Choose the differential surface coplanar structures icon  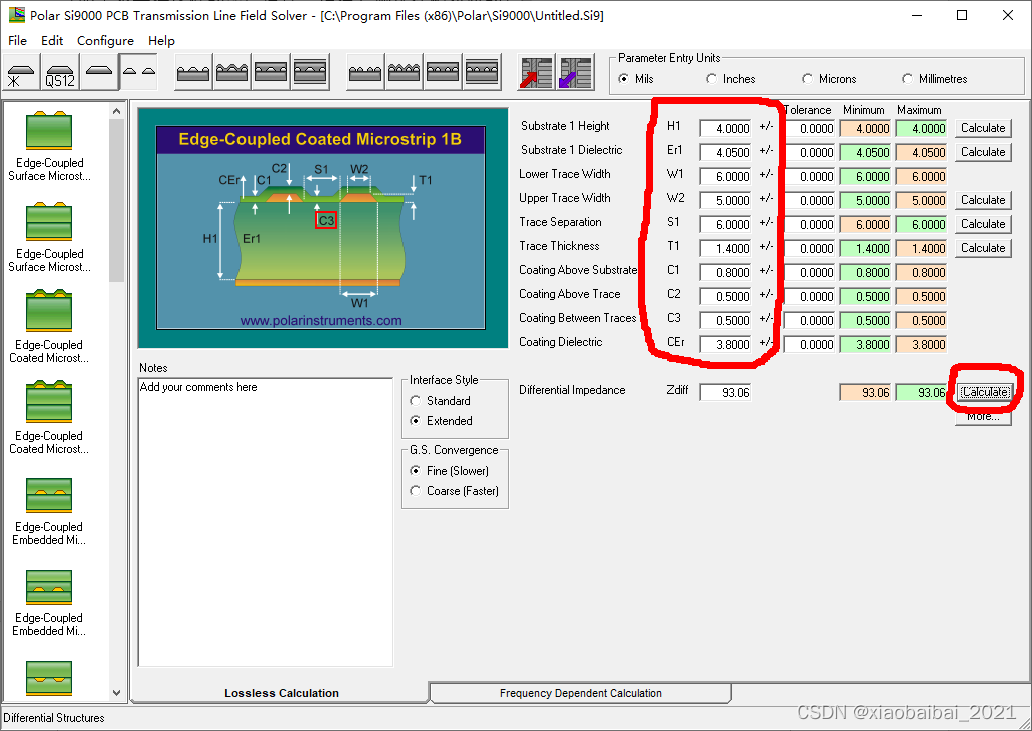[365, 72]
